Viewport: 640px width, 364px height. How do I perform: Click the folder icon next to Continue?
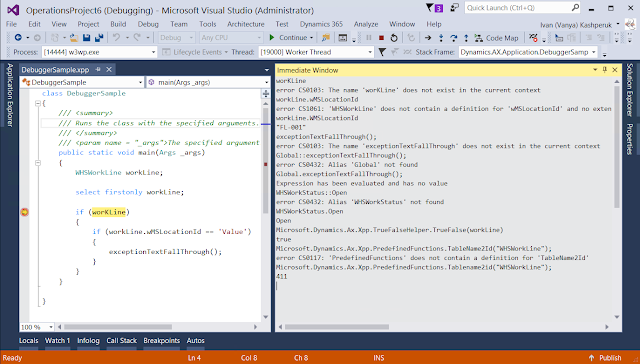(x=326, y=38)
